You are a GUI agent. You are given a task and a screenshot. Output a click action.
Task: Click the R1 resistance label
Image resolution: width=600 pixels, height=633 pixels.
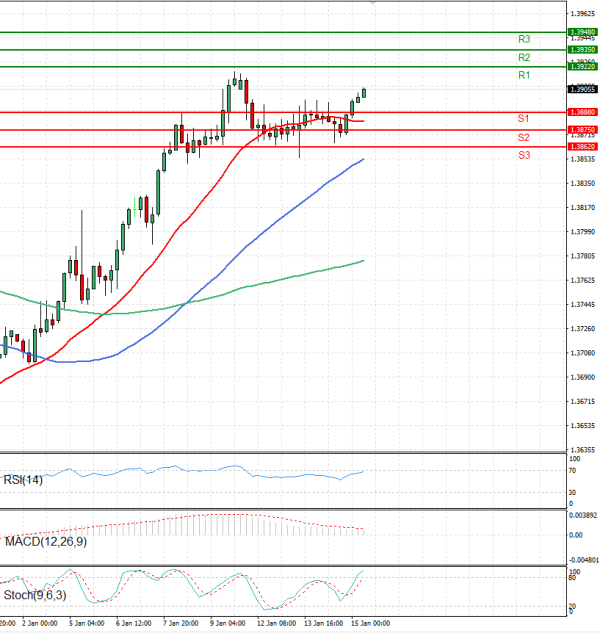(x=524, y=76)
